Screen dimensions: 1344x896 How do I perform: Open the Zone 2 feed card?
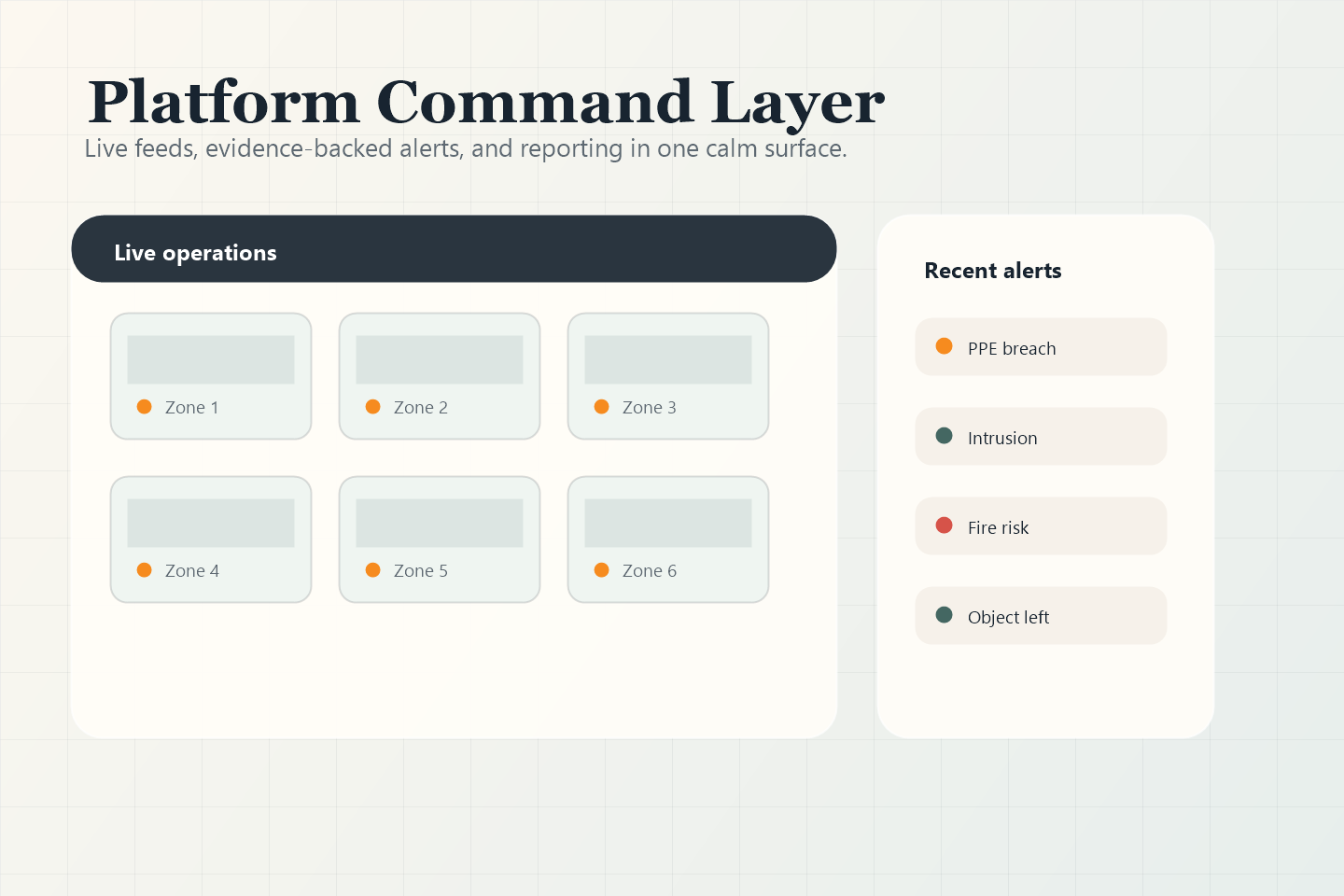pos(440,376)
